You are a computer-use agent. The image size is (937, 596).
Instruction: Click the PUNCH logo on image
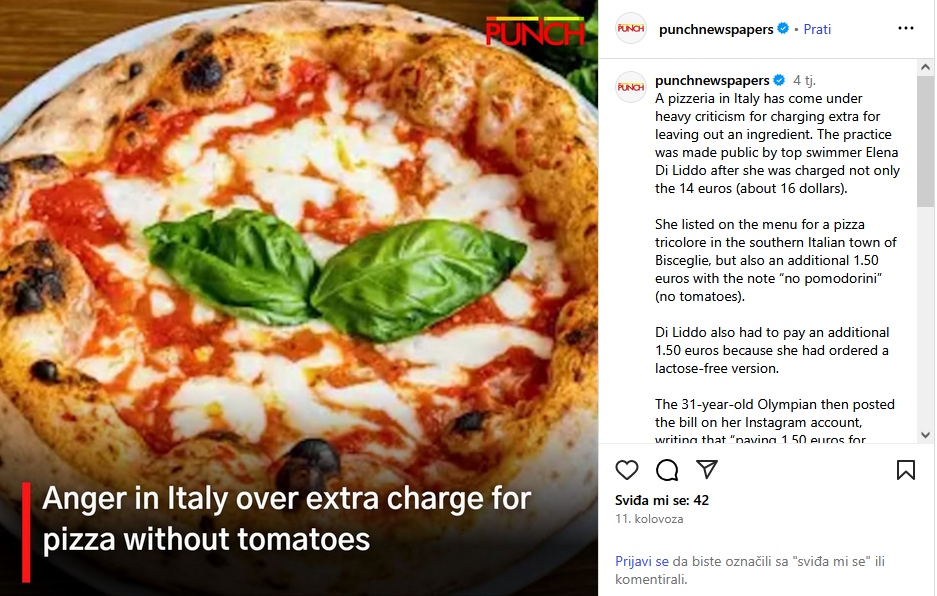[535, 31]
